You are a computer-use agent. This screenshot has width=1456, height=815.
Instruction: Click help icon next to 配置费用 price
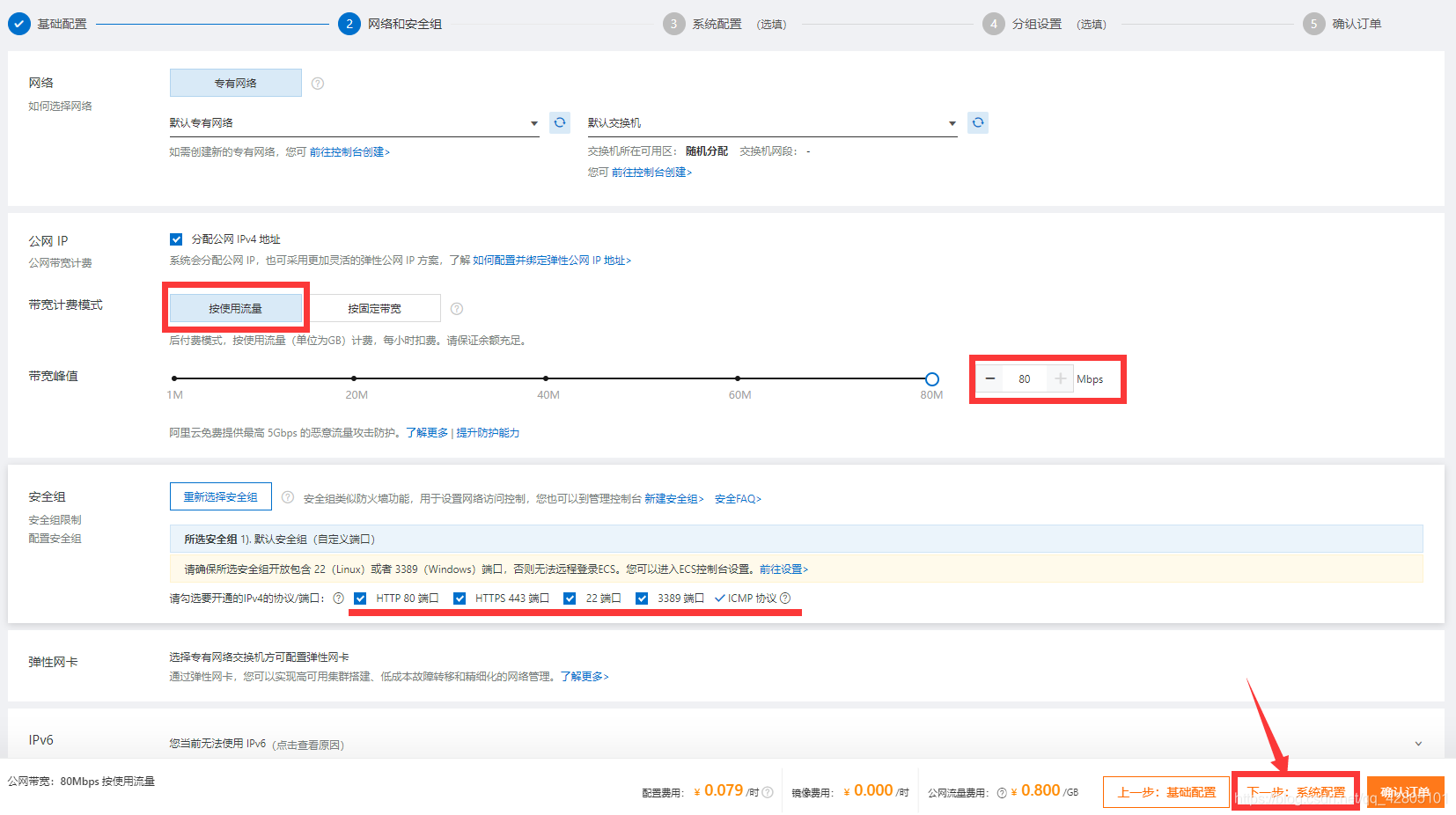pyautogui.click(x=768, y=792)
